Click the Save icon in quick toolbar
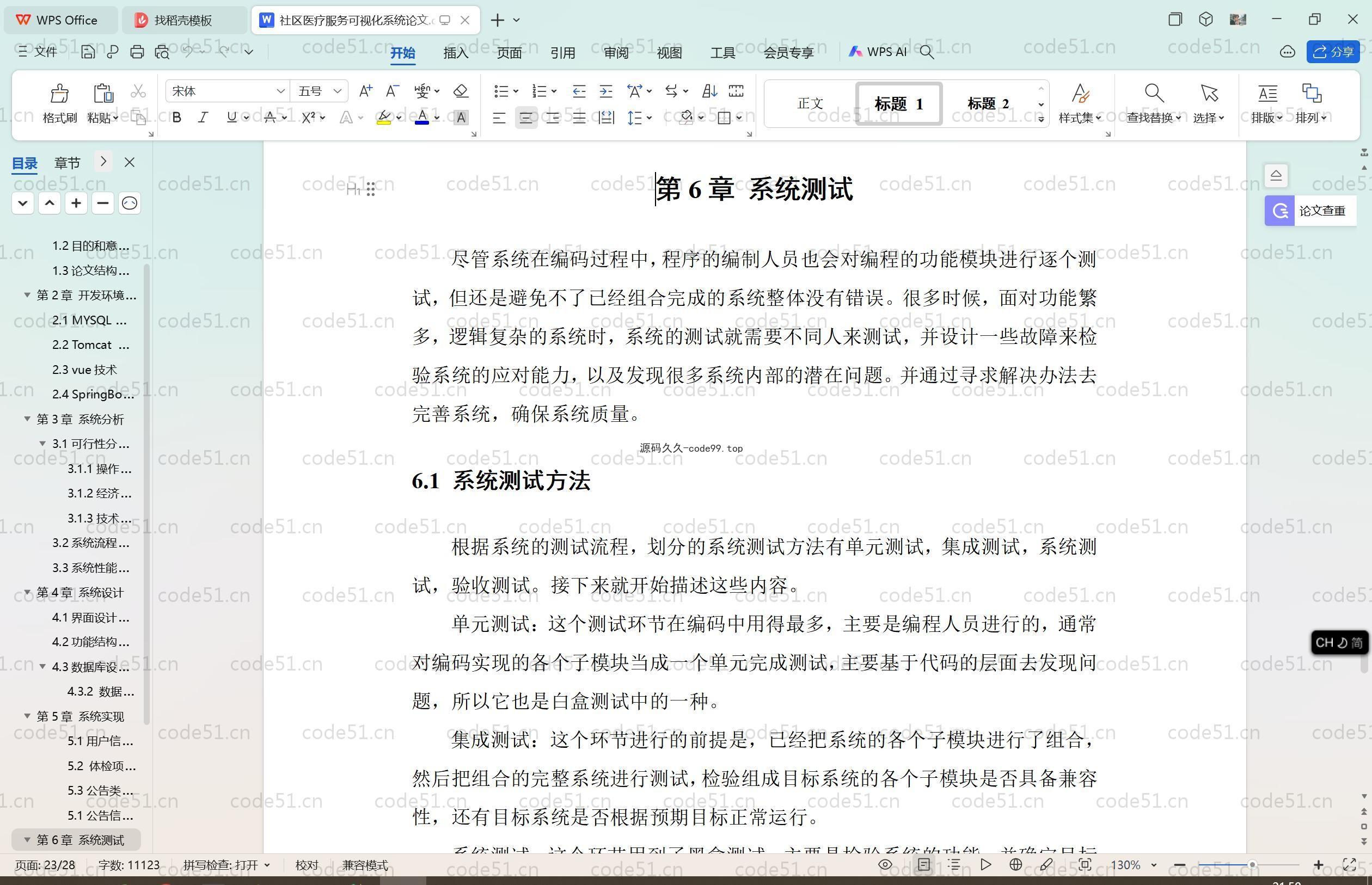The image size is (1372, 885). [88, 52]
